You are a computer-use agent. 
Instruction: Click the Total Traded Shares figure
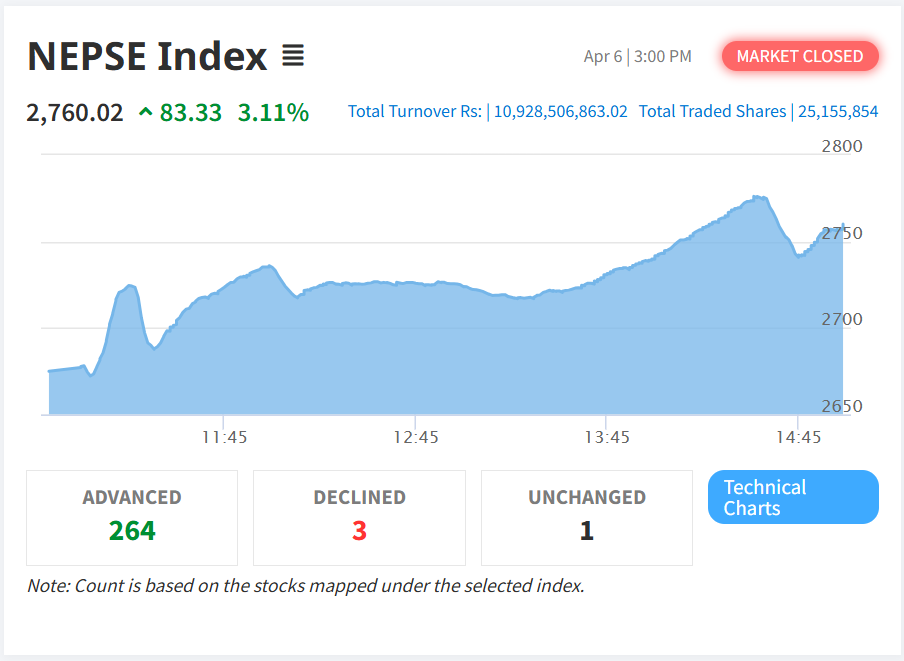point(837,112)
